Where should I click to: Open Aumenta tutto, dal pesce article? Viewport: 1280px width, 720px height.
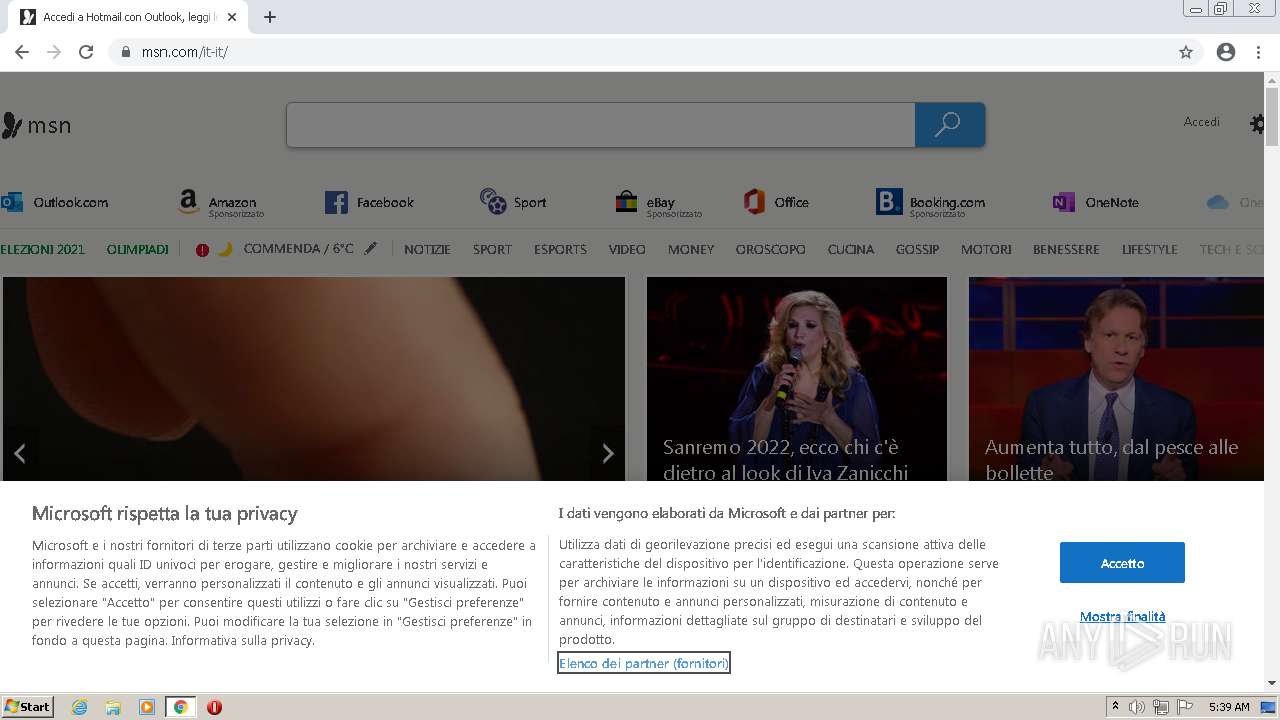coord(1117,379)
